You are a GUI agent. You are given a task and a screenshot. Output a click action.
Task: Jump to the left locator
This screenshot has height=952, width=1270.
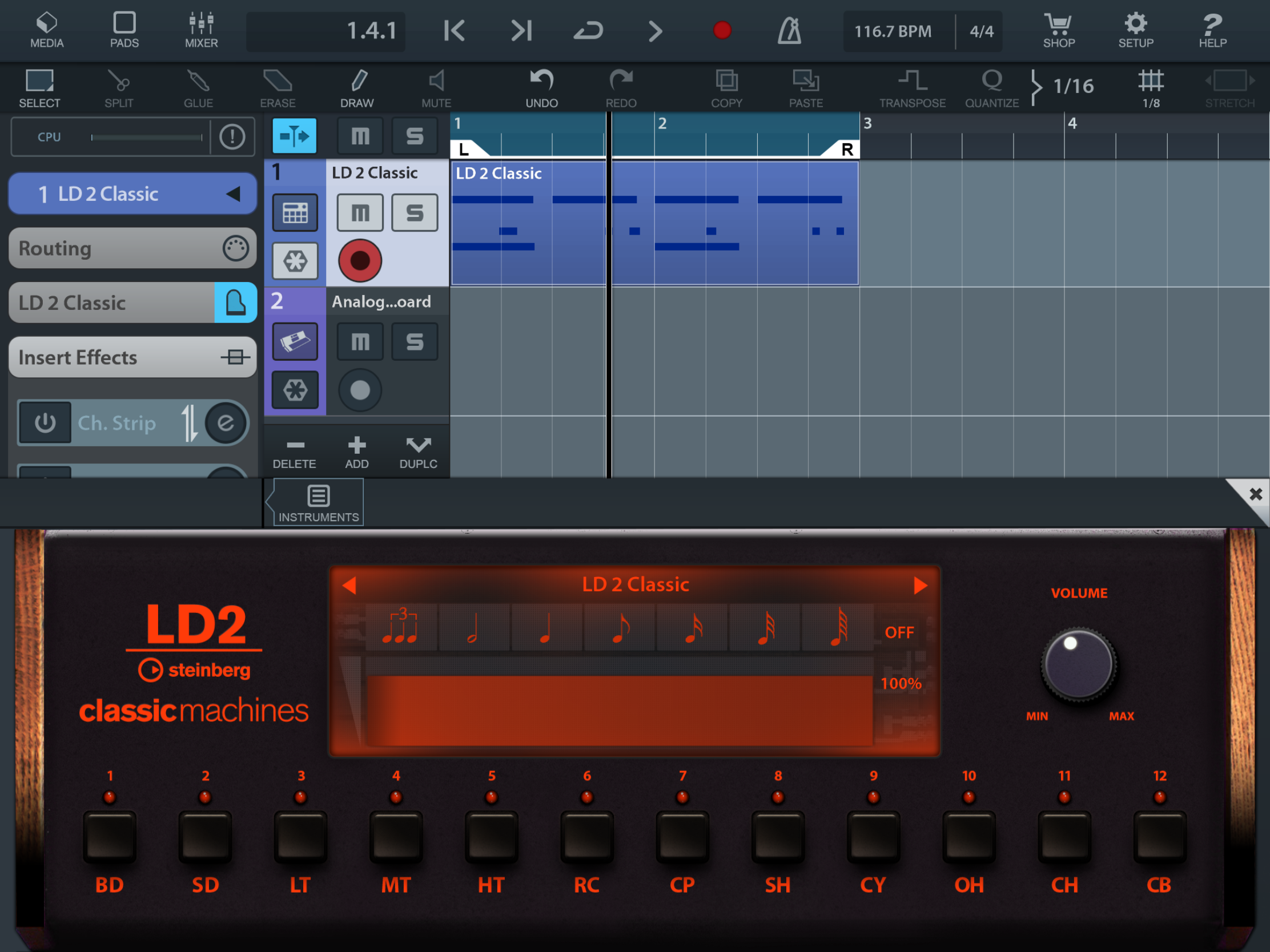coord(454,30)
